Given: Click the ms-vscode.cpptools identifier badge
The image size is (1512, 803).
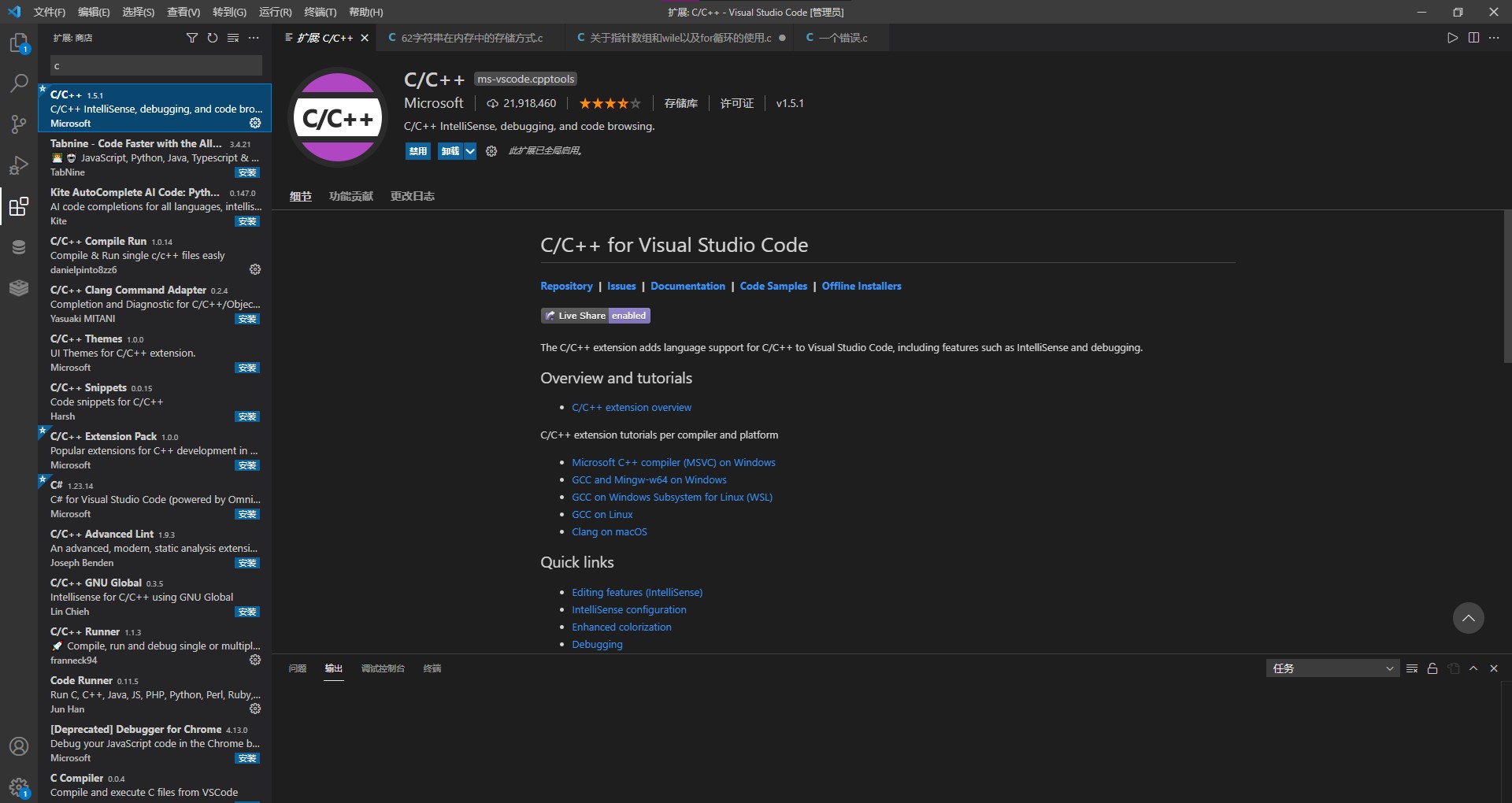Looking at the screenshot, I should coord(526,79).
